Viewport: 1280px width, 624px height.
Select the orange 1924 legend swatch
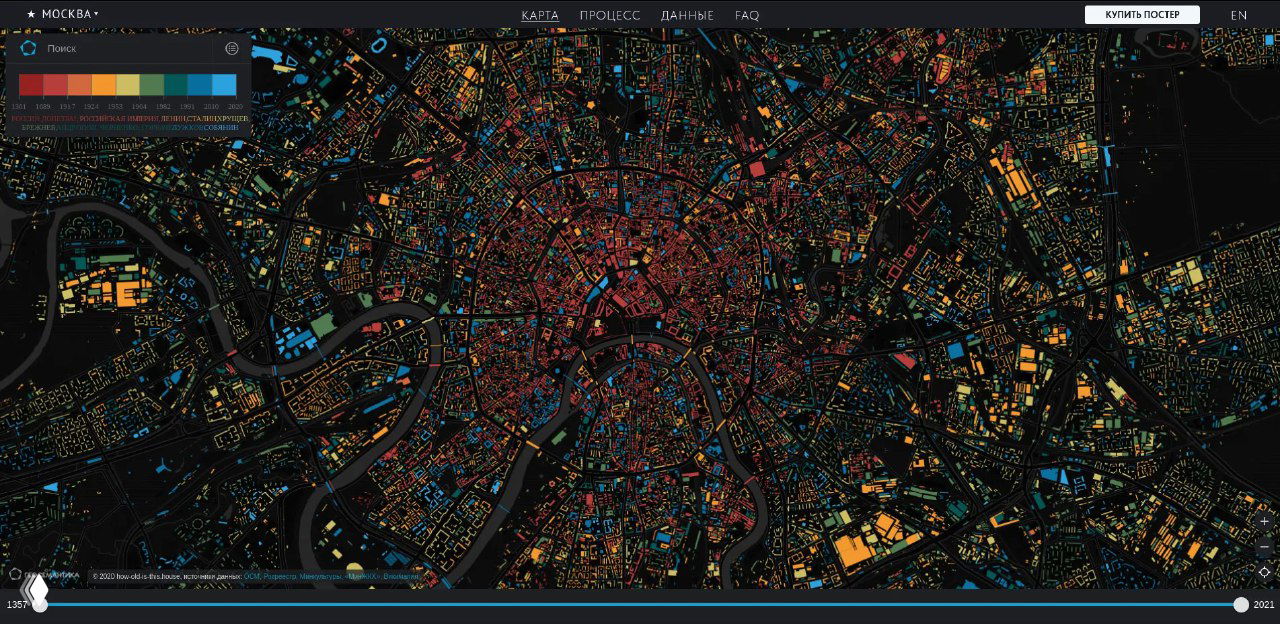(x=104, y=85)
